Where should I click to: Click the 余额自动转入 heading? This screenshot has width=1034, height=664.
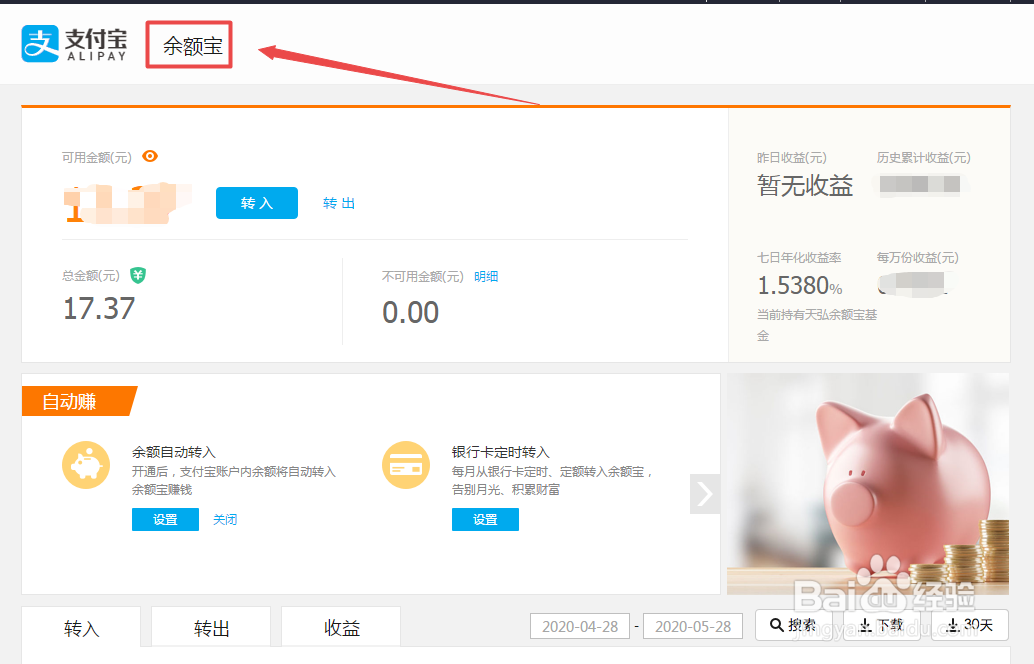click(173, 452)
